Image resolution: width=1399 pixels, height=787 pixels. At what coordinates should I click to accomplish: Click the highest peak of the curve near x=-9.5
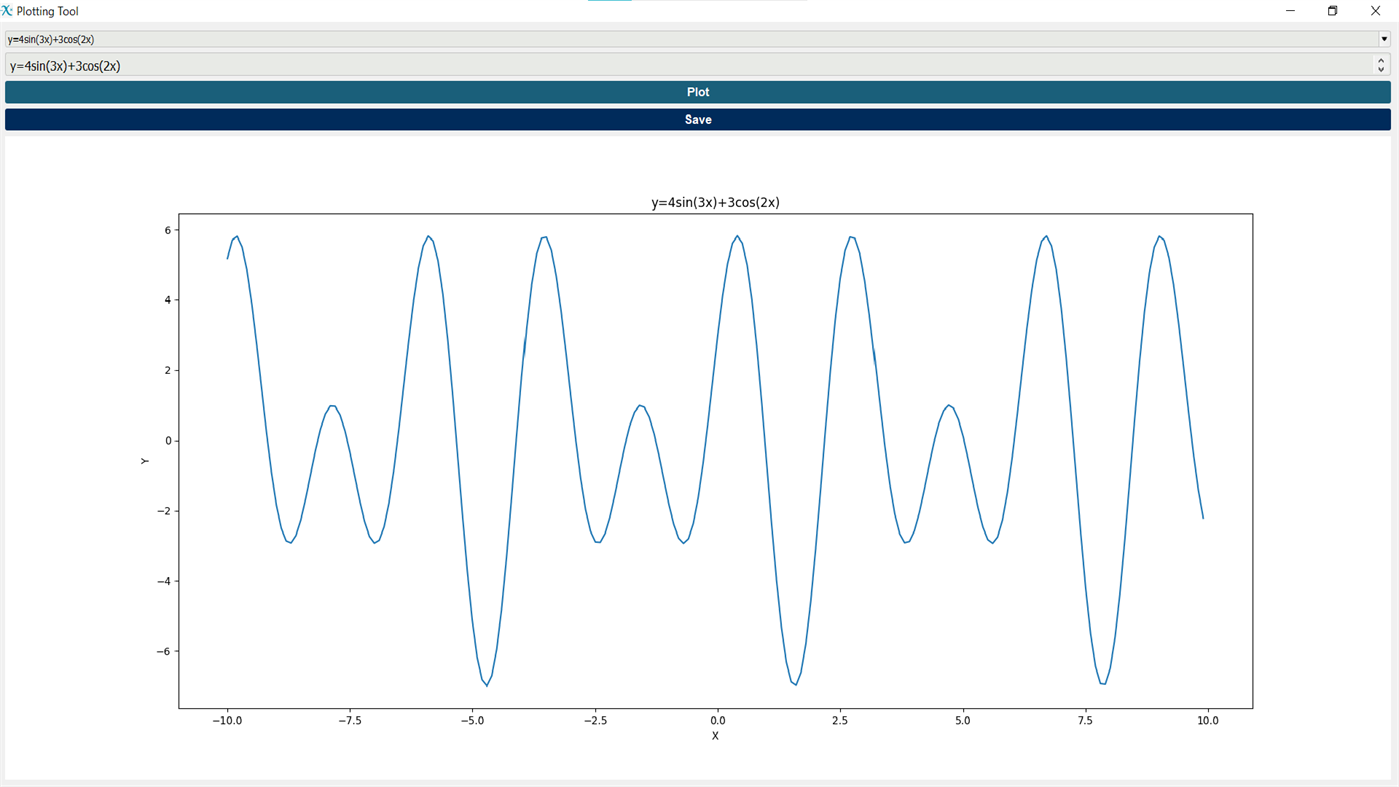point(238,237)
